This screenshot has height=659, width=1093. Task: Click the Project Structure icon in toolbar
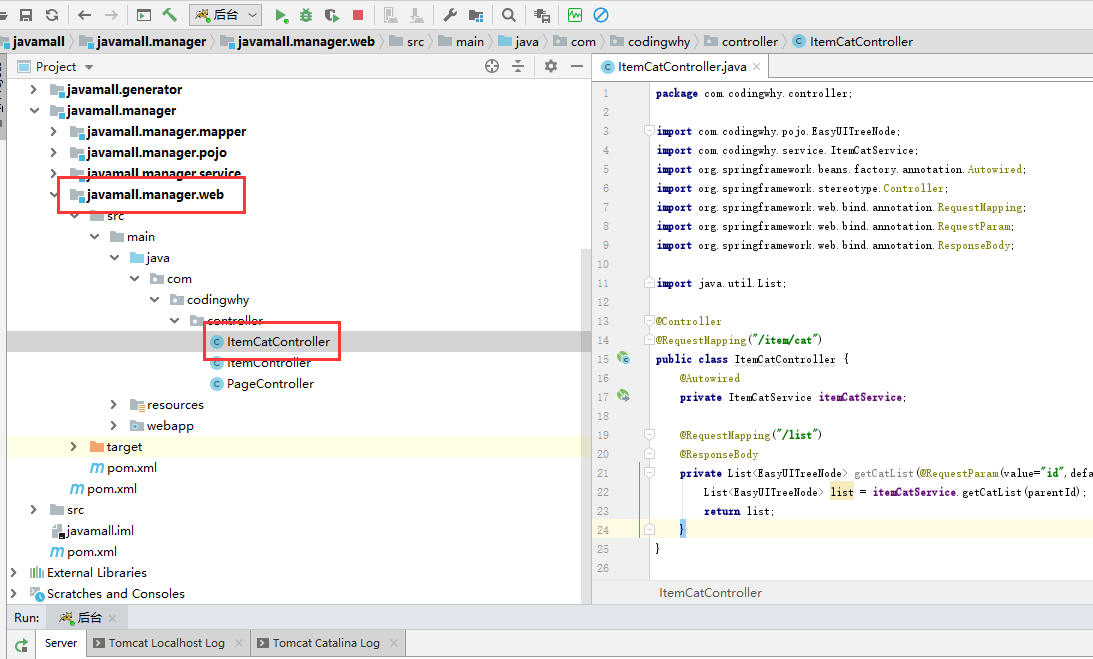click(x=475, y=15)
